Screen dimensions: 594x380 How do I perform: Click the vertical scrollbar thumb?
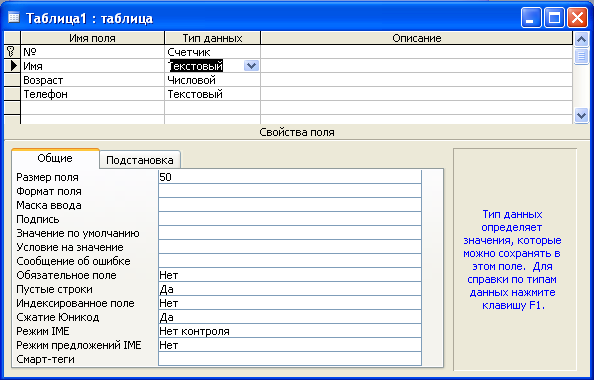pos(581,56)
